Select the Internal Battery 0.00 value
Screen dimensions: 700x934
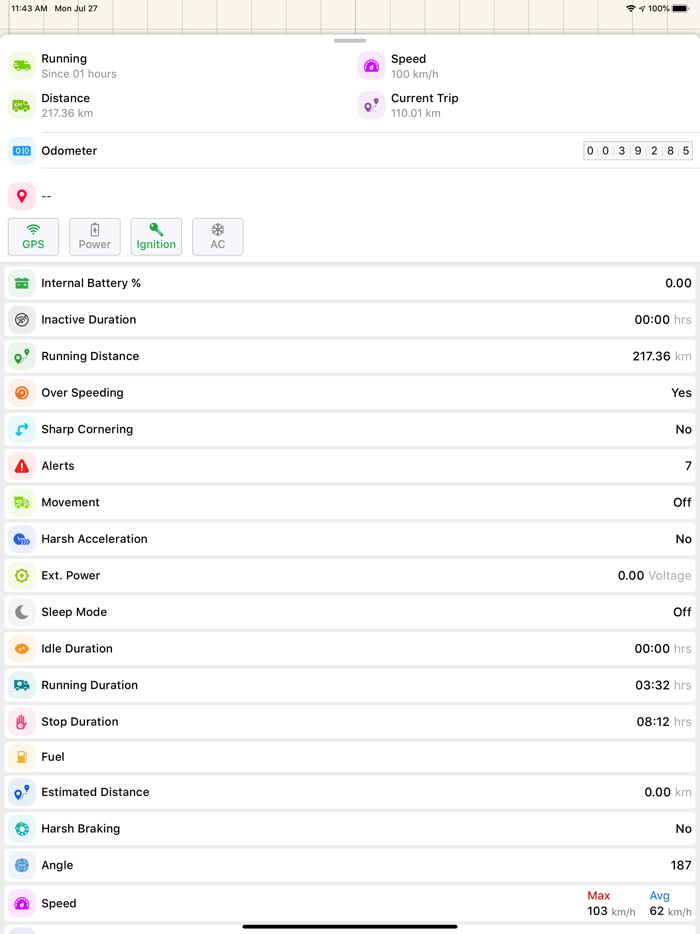678,284
